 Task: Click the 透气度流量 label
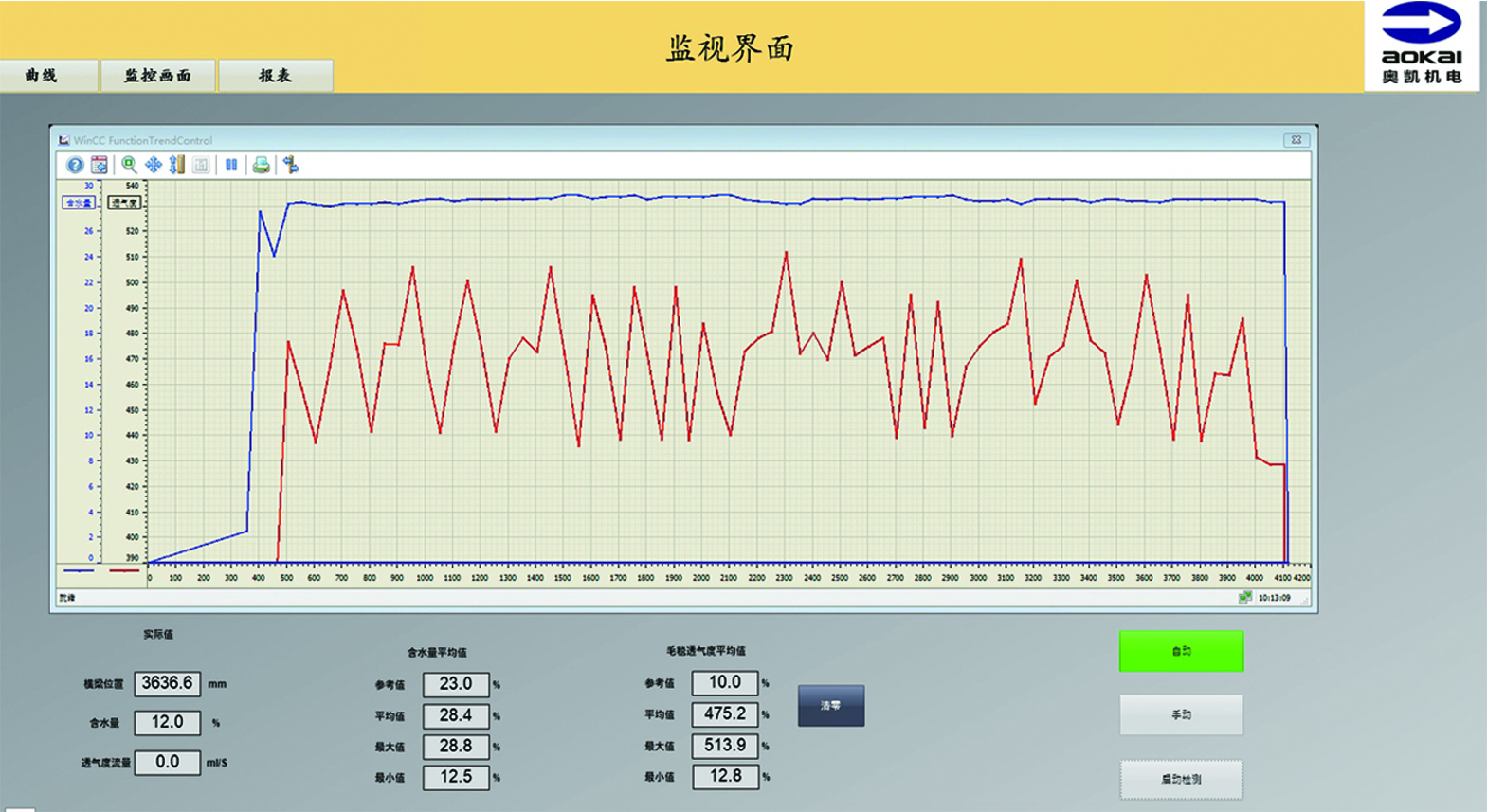click(106, 763)
